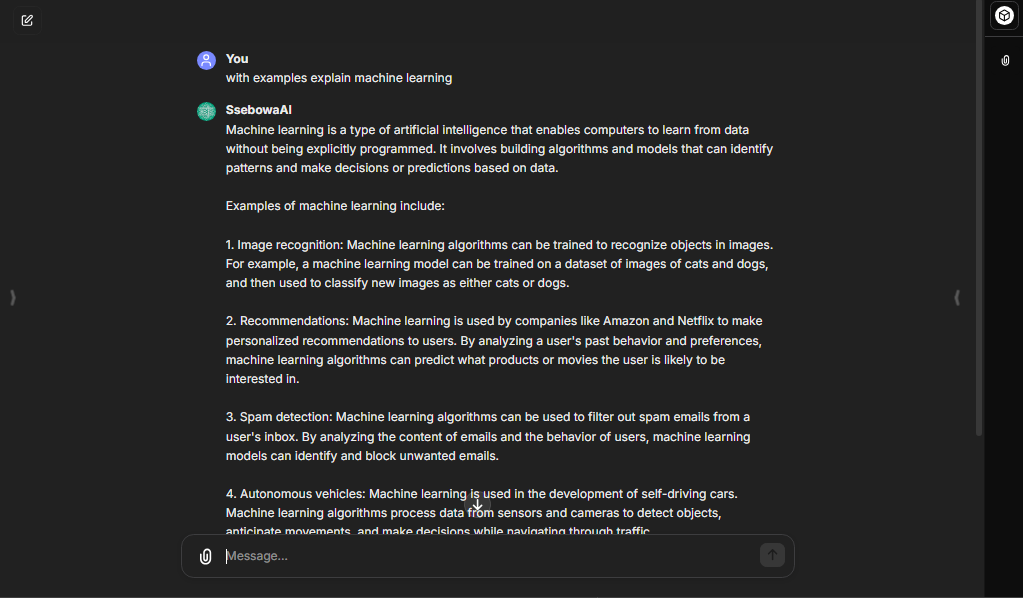Focus the Message input field
The width and height of the screenshot is (1023, 598).
point(490,556)
